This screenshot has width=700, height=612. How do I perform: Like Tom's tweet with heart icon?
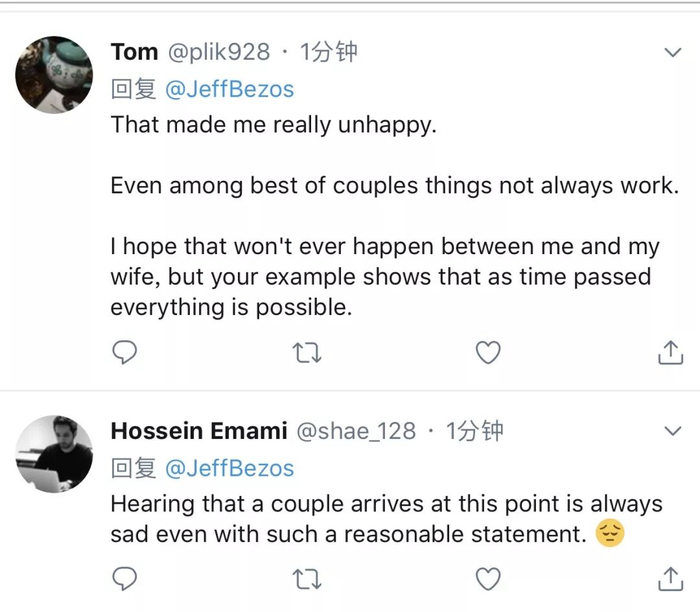pyautogui.click(x=487, y=352)
